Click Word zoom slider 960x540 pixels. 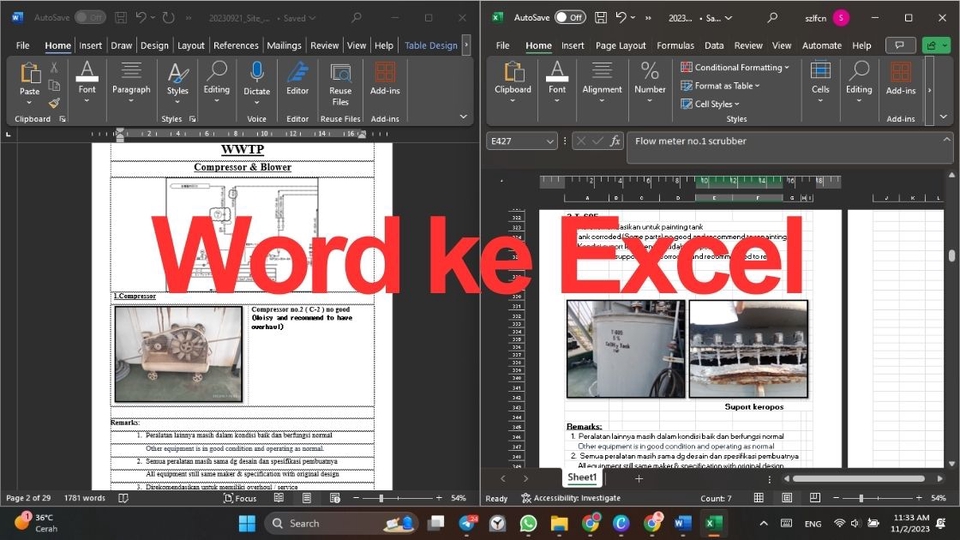pos(398,498)
